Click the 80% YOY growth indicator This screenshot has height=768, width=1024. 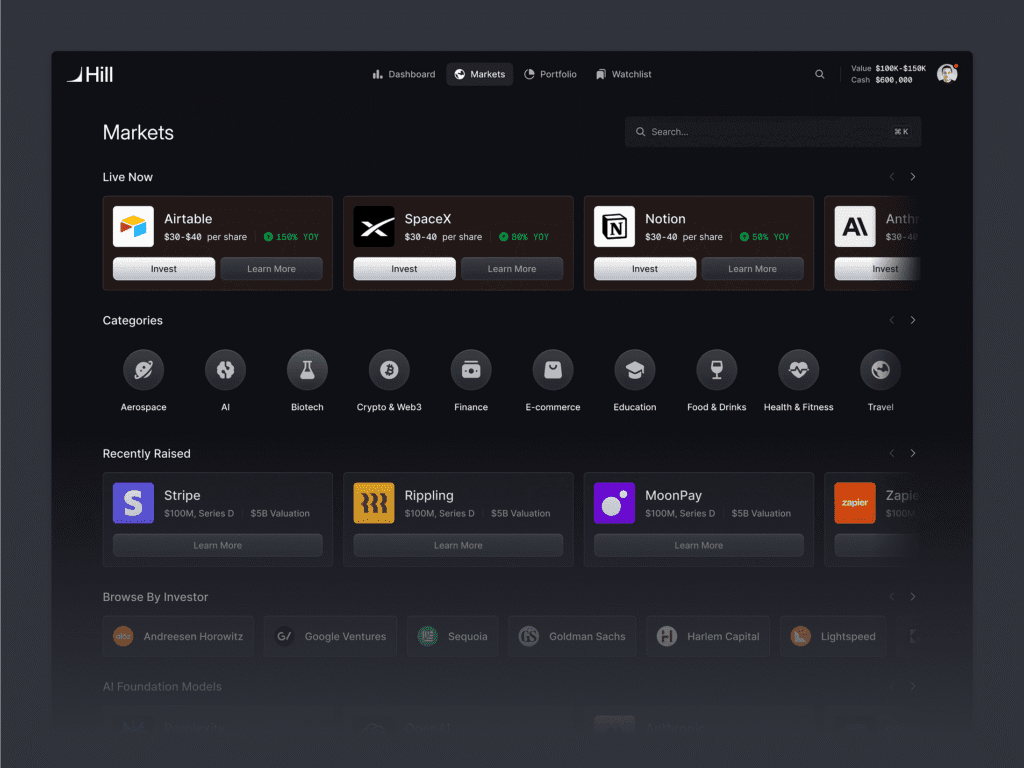click(x=524, y=237)
